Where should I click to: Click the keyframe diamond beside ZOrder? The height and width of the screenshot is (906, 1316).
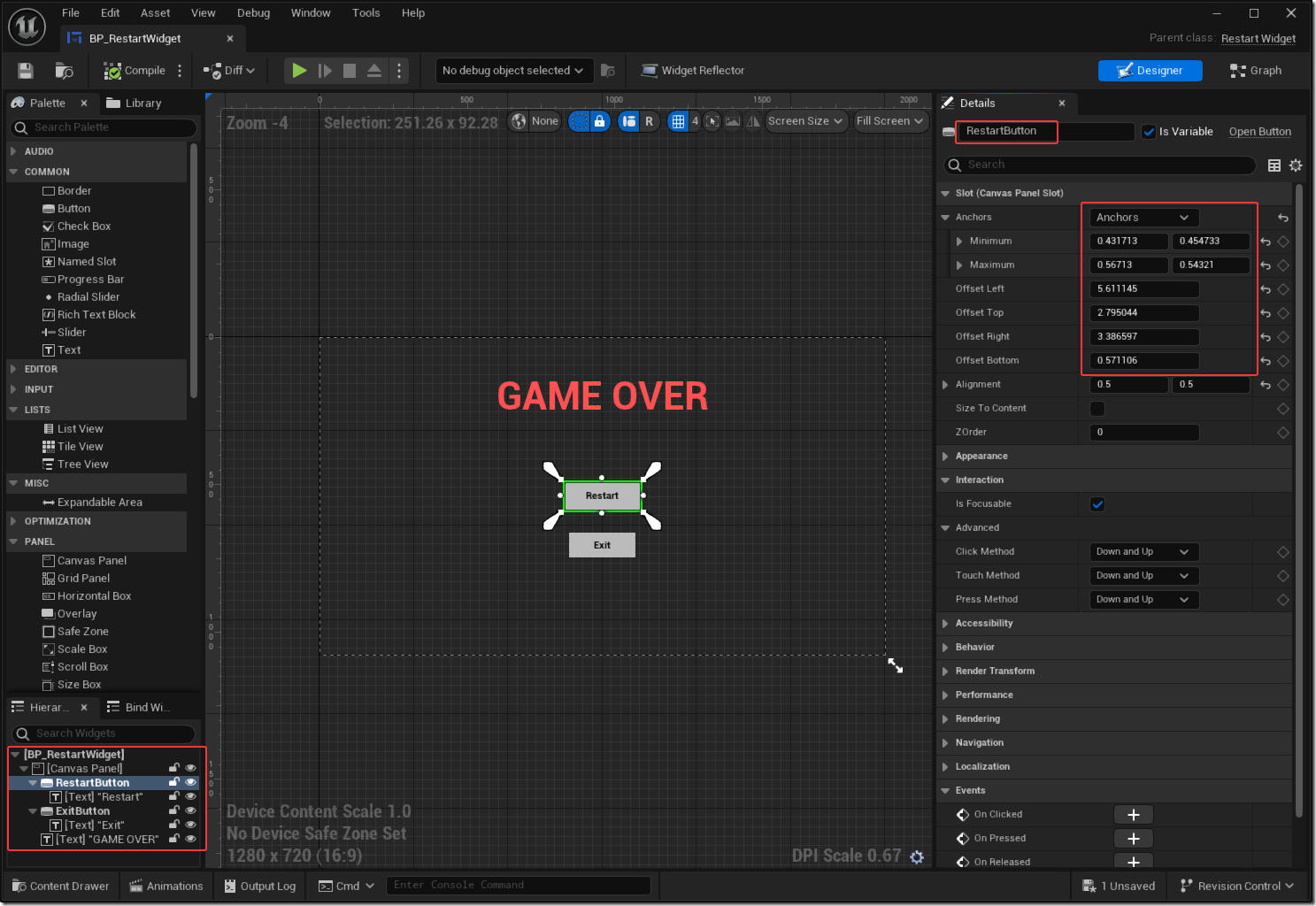click(1283, 433)
